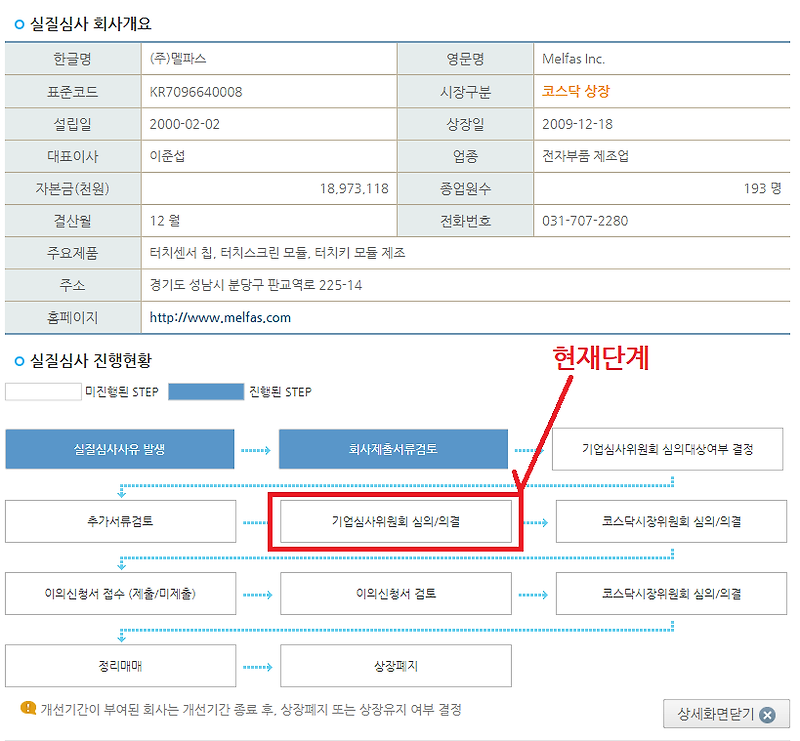Select 코스닥시장위원회 심의/의결 box beside 기업심사위원회 심의/의결
This screenshot has height=741, width=800.
671,521
